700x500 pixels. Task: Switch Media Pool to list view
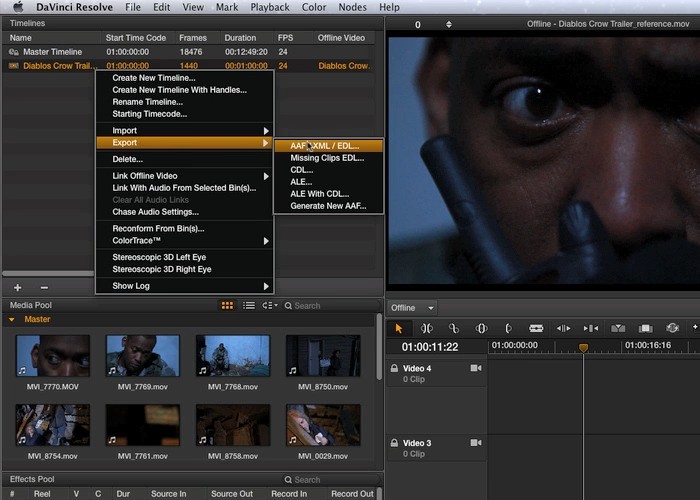248,306
